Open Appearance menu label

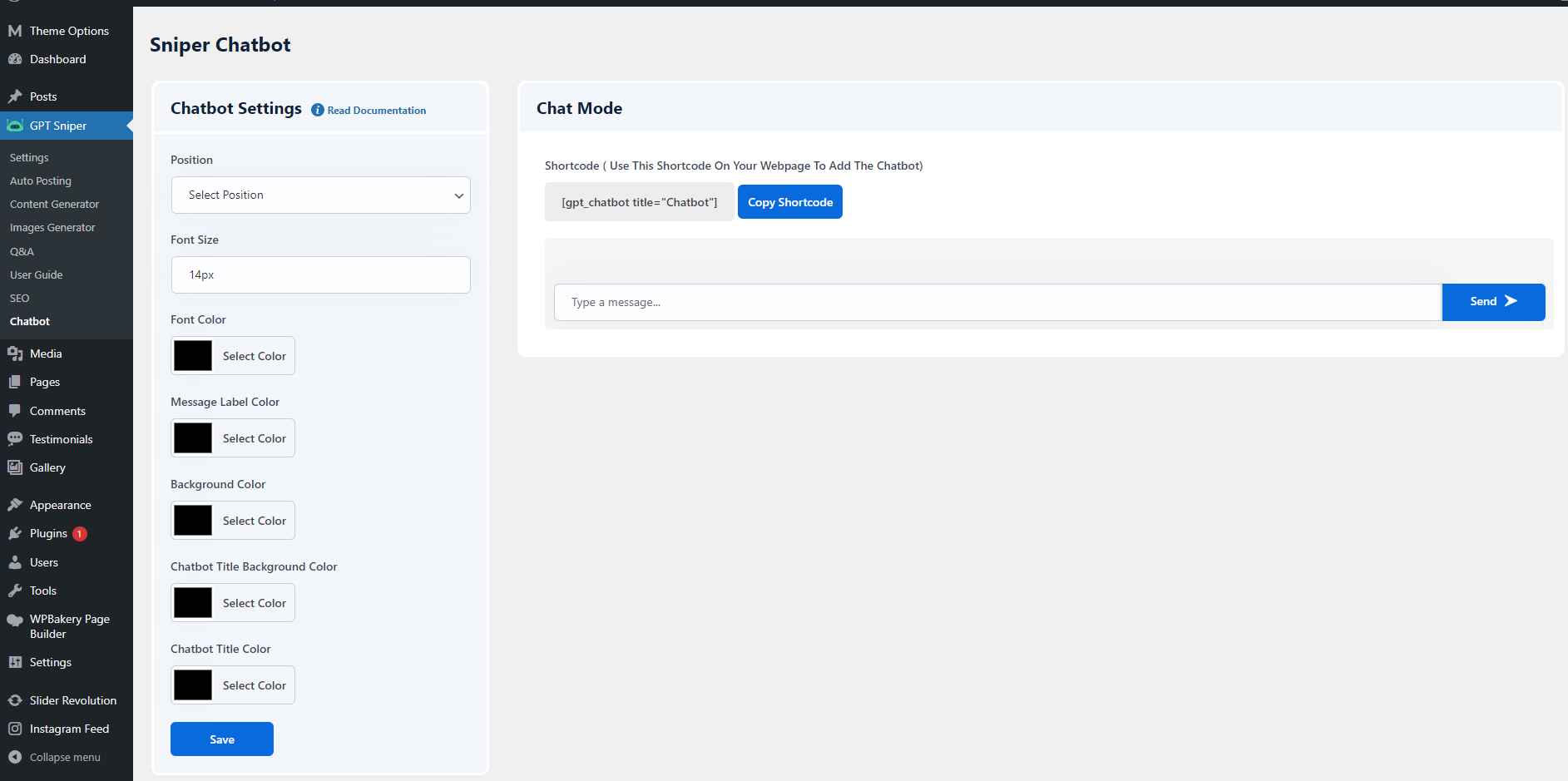(61, 505)
